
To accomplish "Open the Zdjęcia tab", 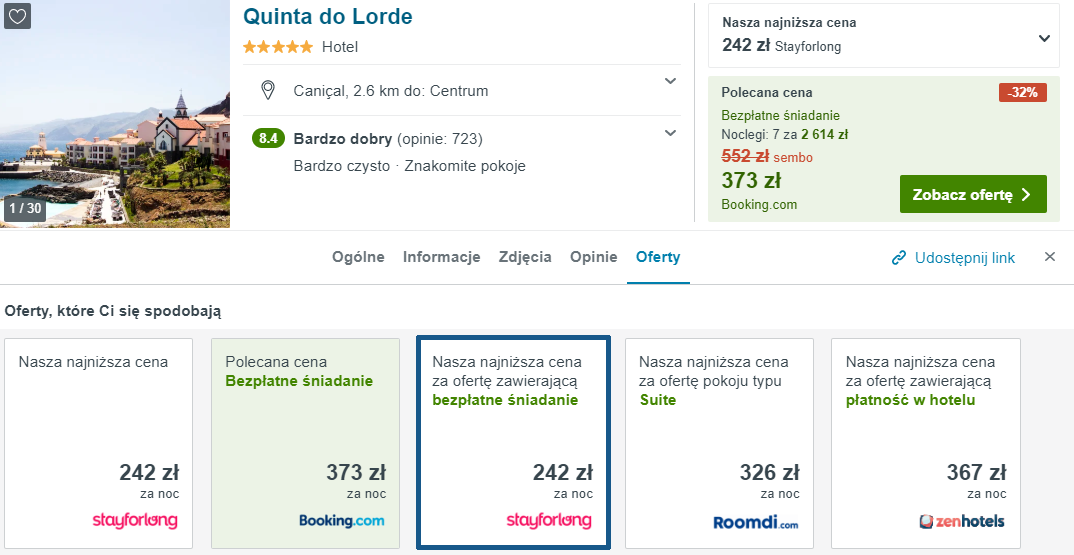I will (525, 257).
